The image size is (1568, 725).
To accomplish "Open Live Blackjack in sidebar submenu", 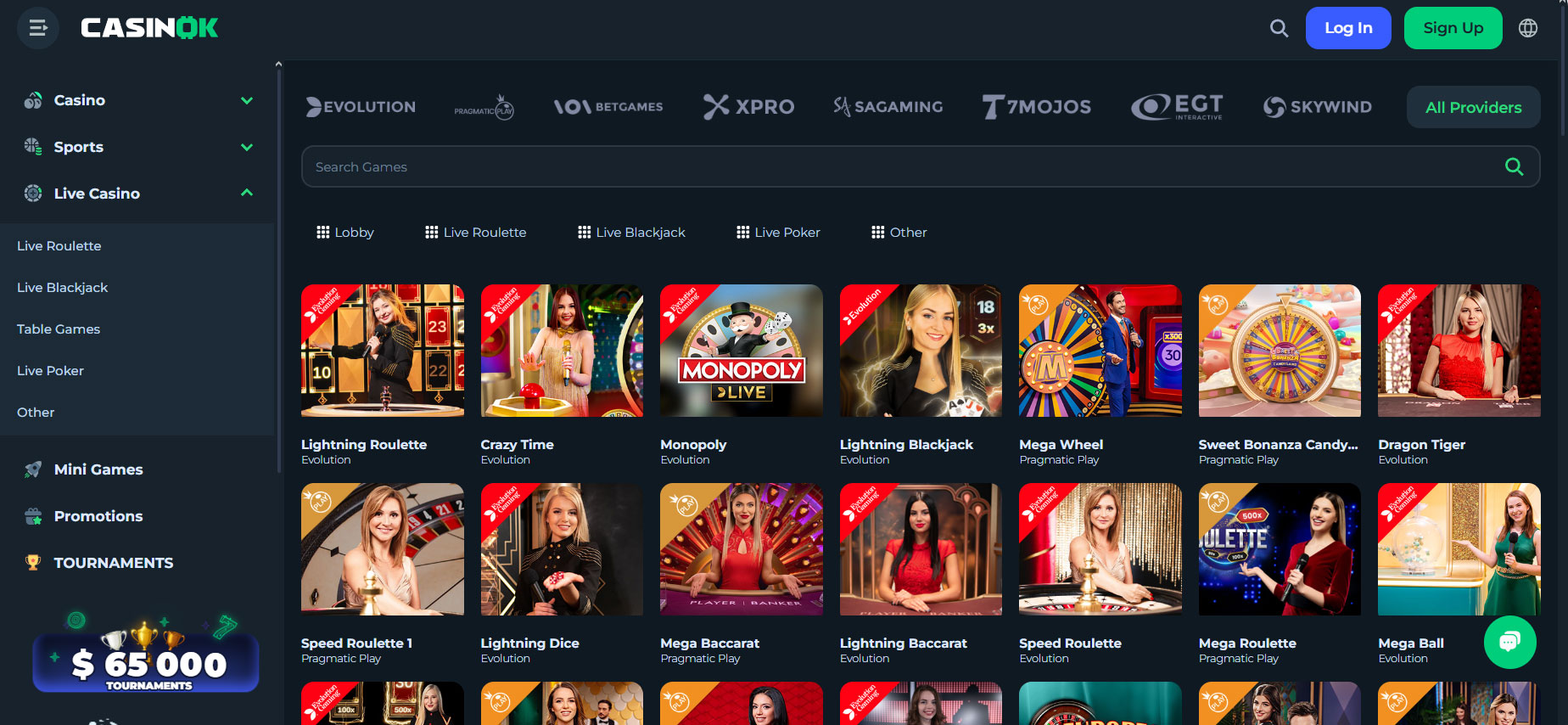I will click(x=63, y=287).
